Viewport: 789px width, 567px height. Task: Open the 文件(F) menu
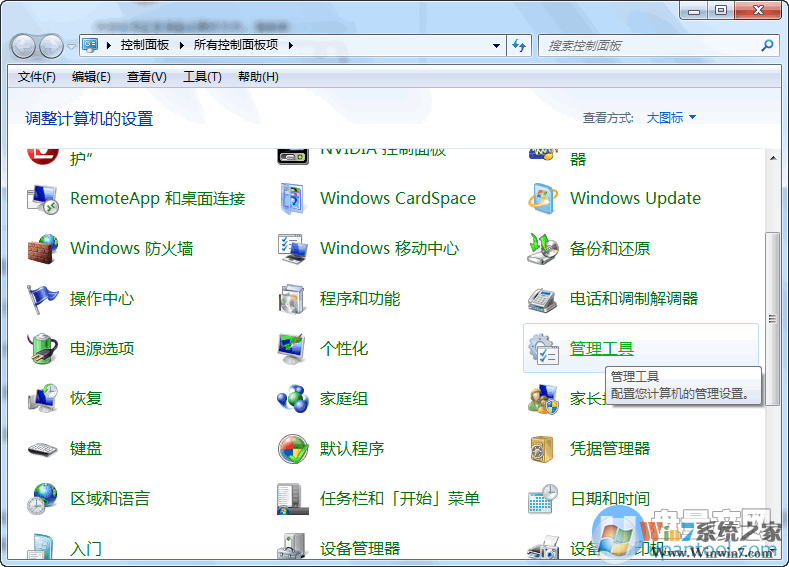37,77
